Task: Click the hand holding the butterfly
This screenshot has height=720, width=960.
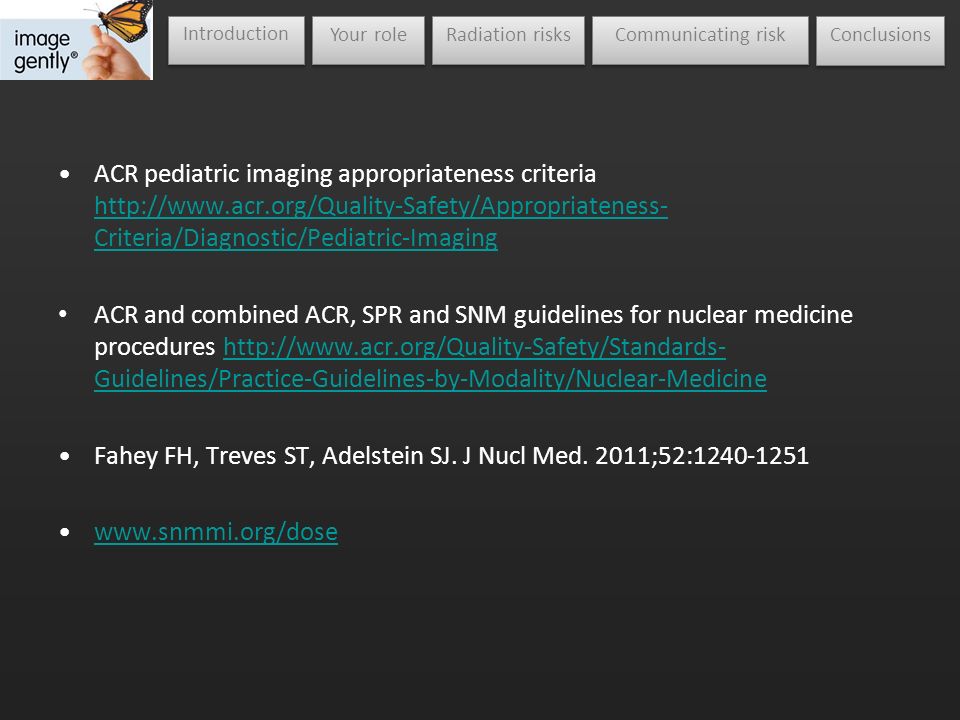Action: point(111,58)
